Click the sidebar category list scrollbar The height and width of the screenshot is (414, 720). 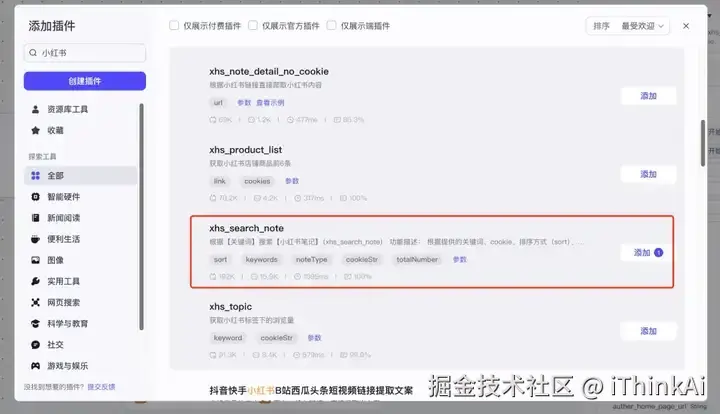(x=141, y=217)
